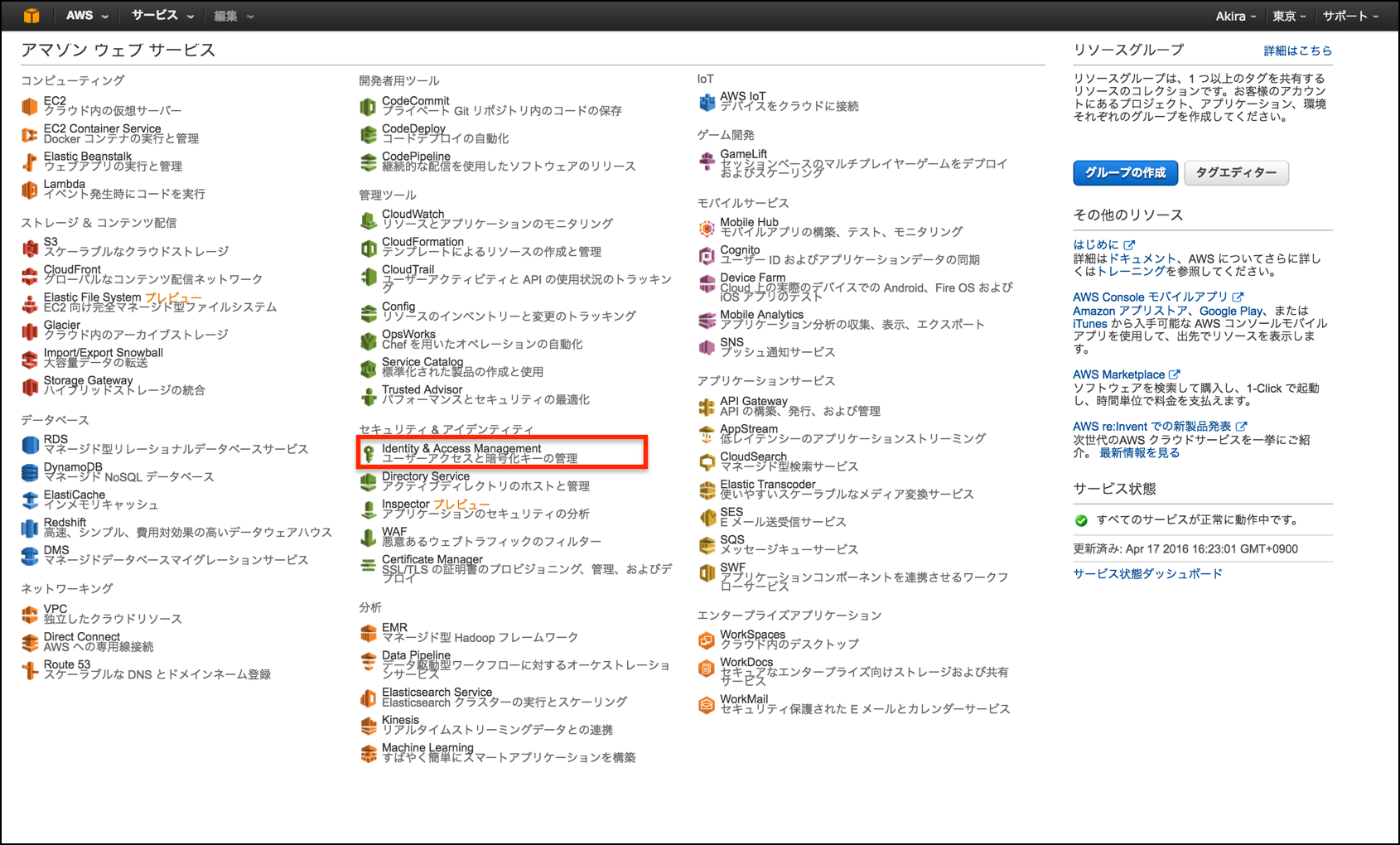Click the AWS cube home icon
The height and width of the screenshot is (845, 1400).
31,15
